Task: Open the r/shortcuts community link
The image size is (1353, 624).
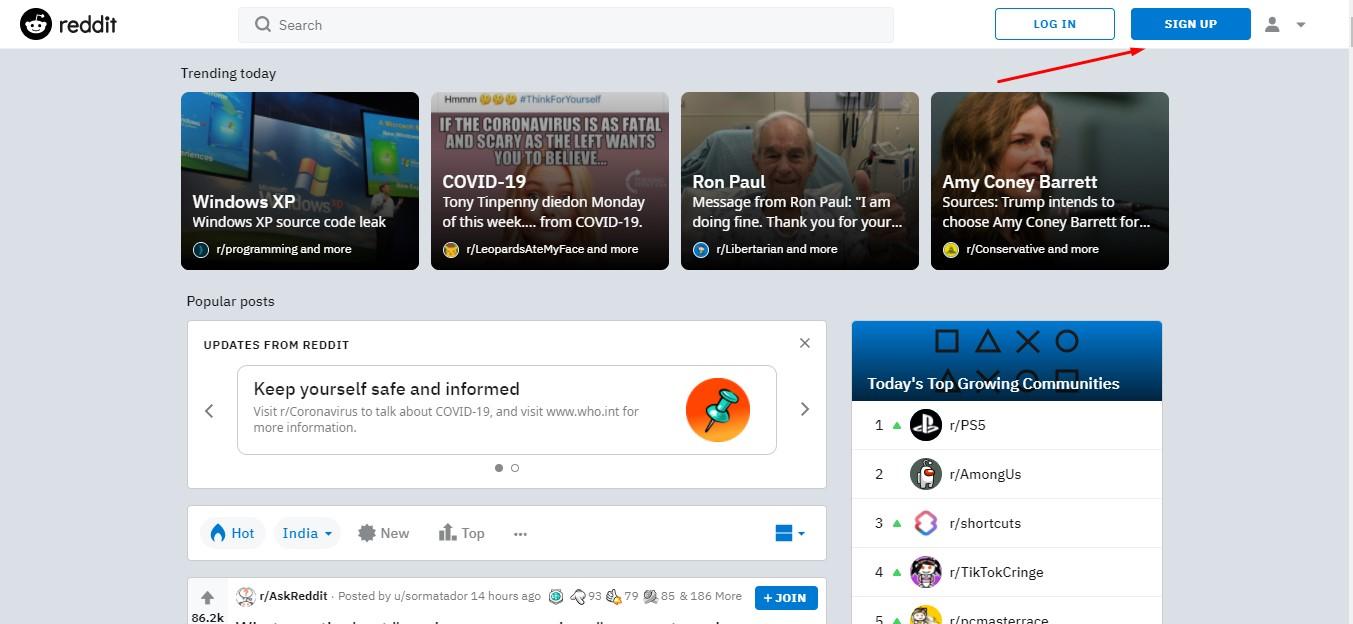Action: 985,523
